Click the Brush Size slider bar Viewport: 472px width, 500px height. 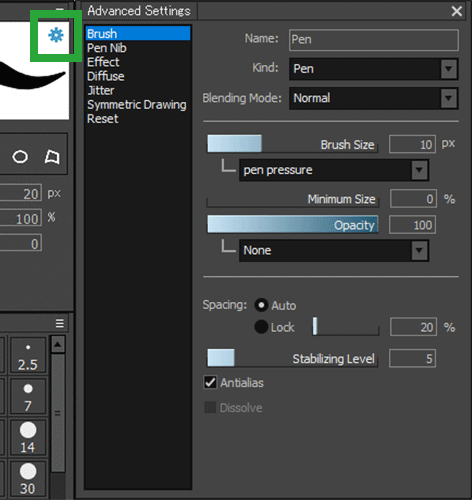tap(292, 144)
